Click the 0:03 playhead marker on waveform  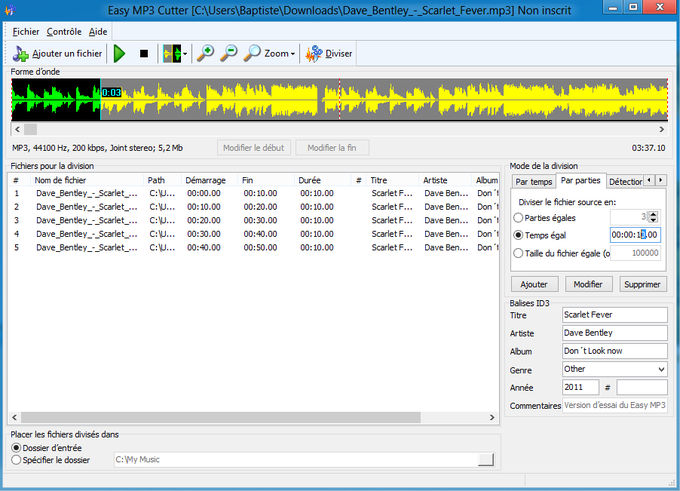111,92
